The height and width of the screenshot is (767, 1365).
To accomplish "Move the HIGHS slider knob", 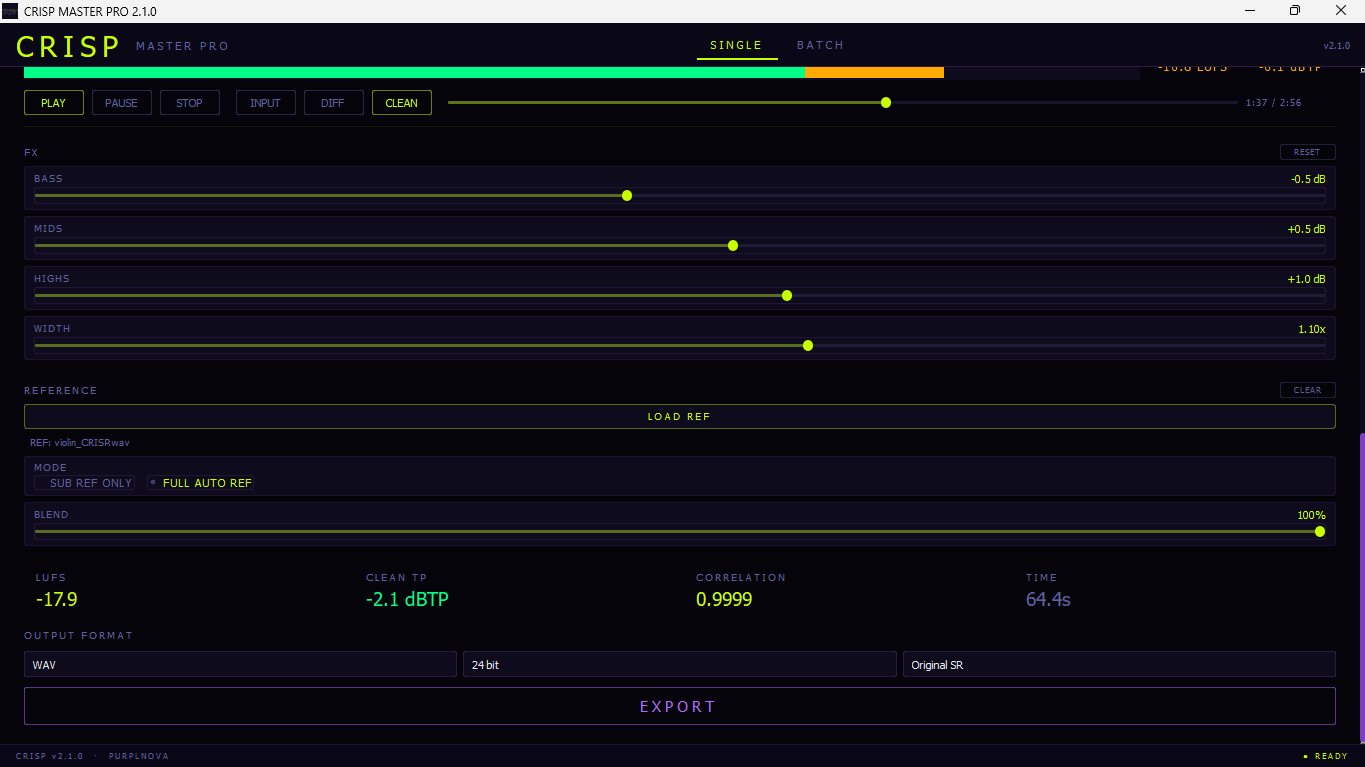I will (786, 295).
